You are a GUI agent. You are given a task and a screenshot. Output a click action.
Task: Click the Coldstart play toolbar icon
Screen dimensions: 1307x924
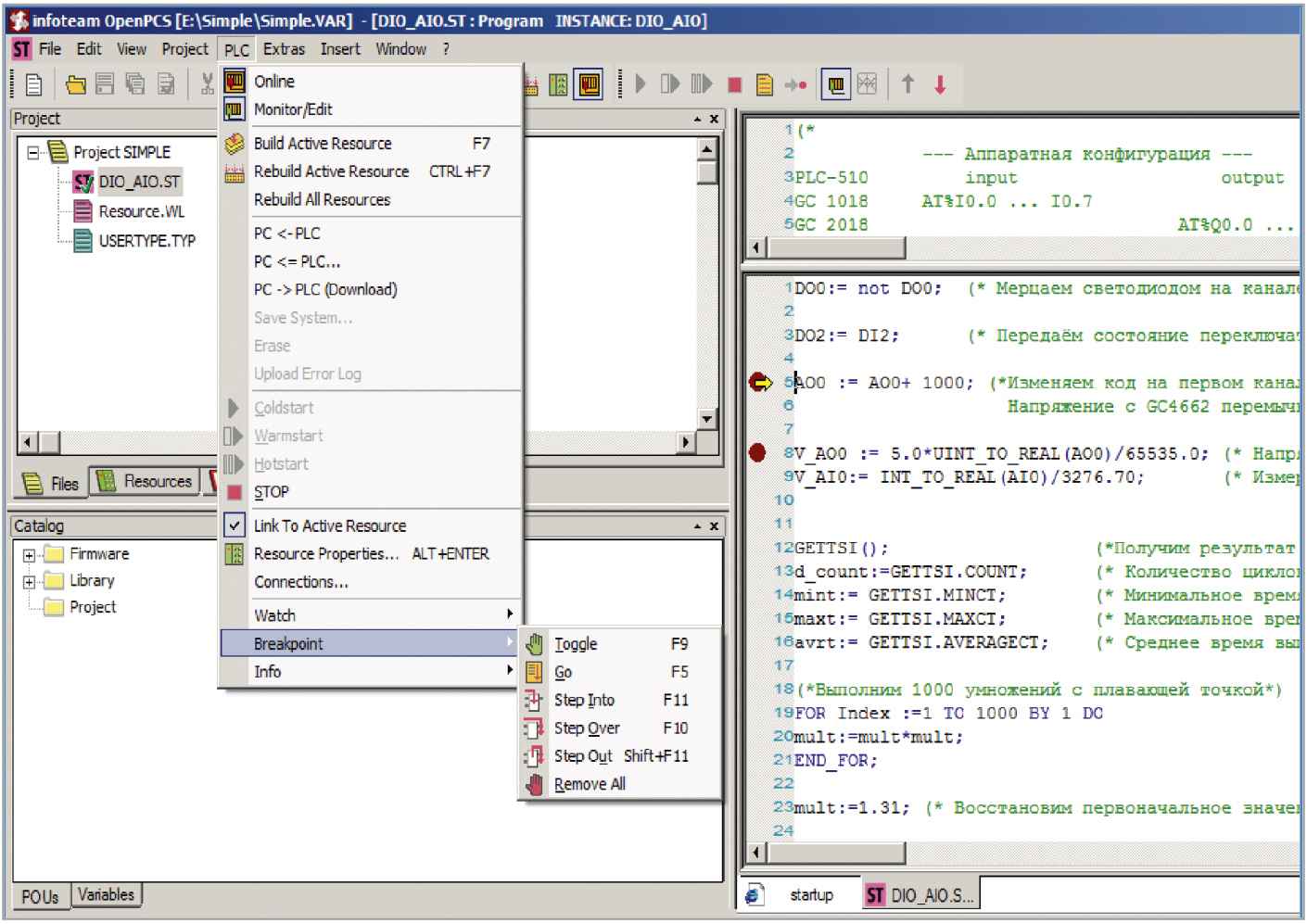coord(641,84)
